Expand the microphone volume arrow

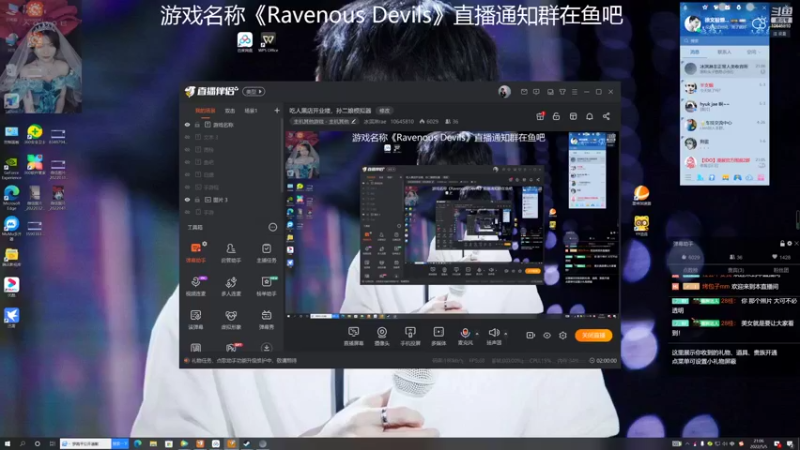[477, 334]
